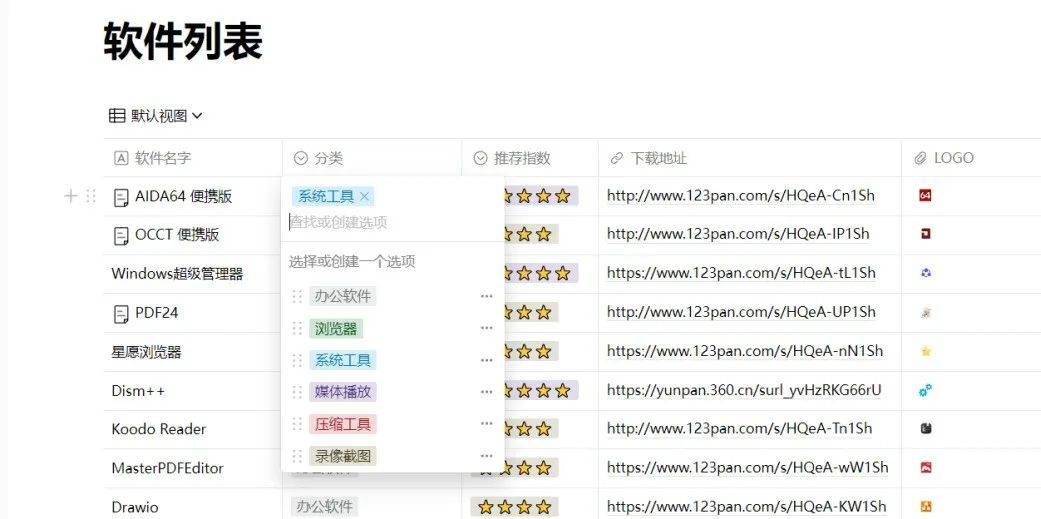Click the 查找或创建选项 search field
The height and width of the screenshot is (519, 1041).
coord(390,222)
